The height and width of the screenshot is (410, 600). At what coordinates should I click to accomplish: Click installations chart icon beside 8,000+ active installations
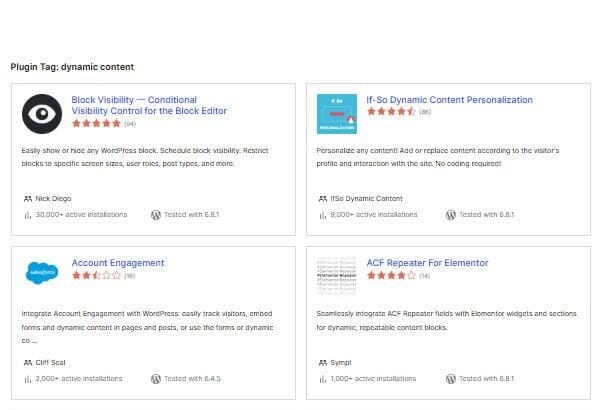point(321,214)
